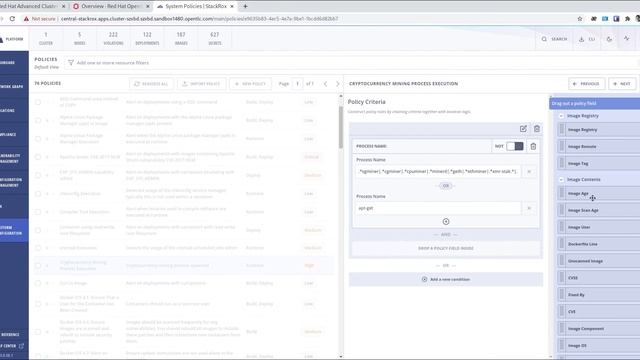The width and height of the screenshot is (640, 360).
Task: Select the Image Registry policy field
Action: pos(598,130)
